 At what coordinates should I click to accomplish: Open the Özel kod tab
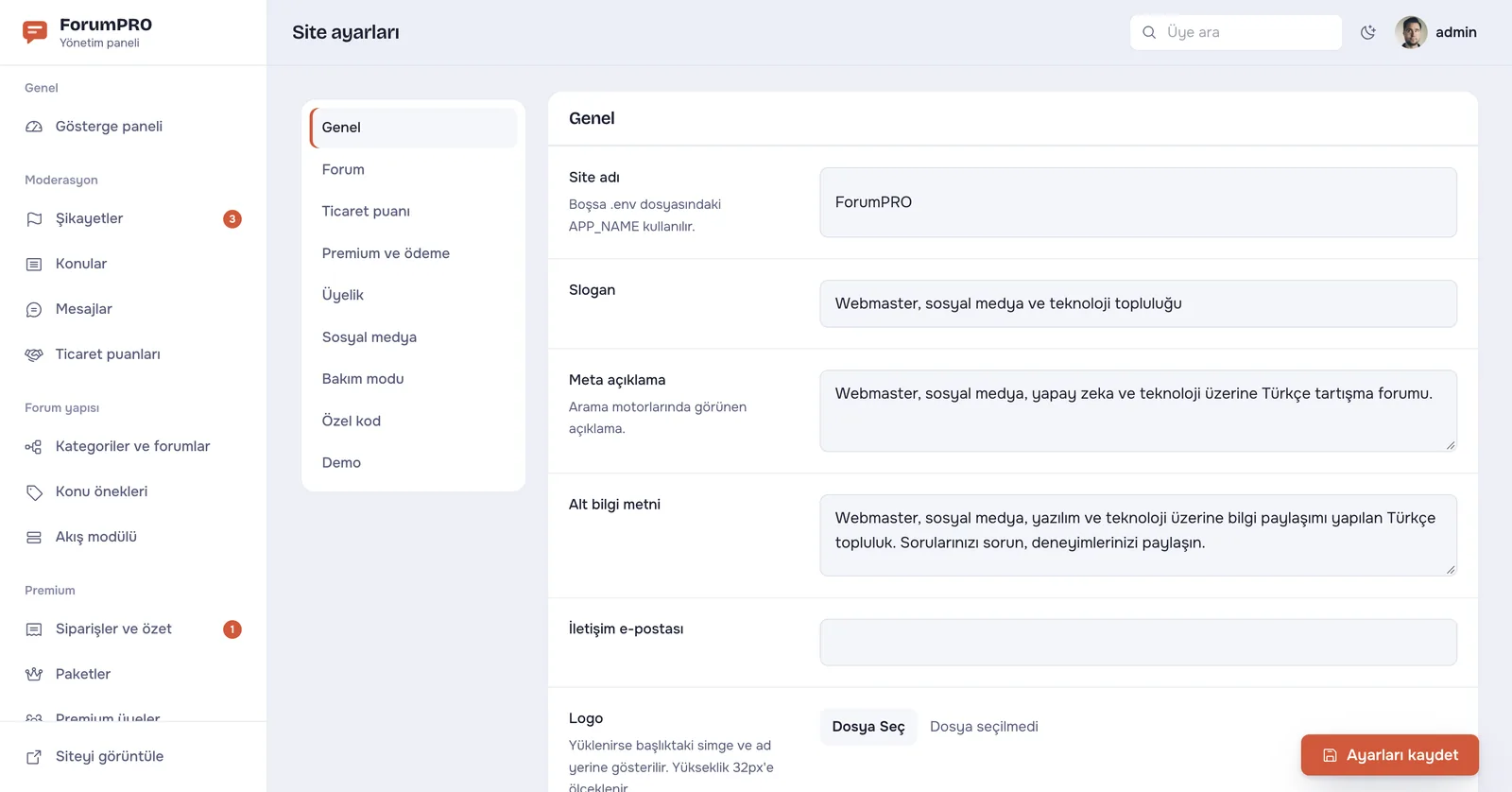coord(413,421)
